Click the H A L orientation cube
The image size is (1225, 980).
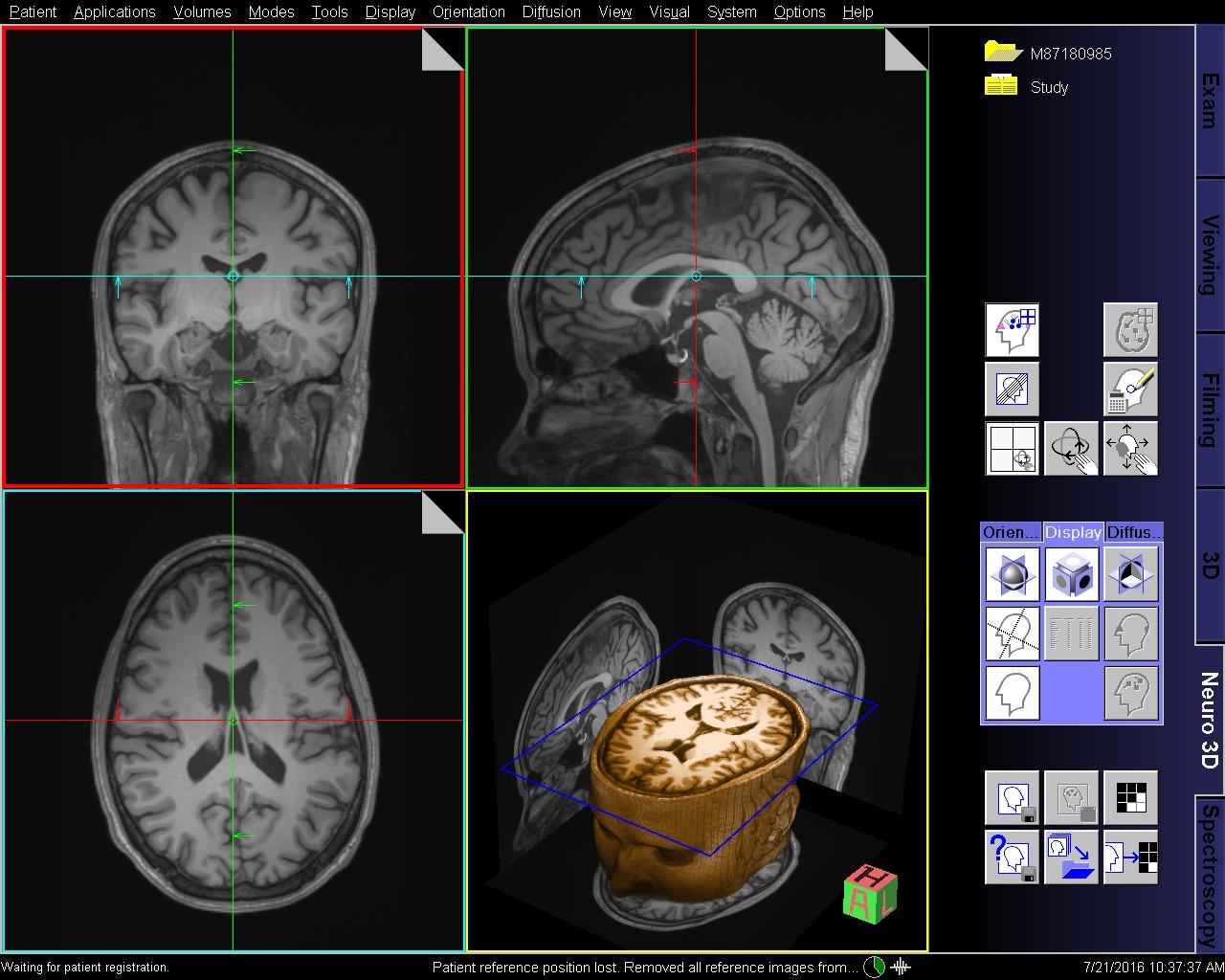870,894
